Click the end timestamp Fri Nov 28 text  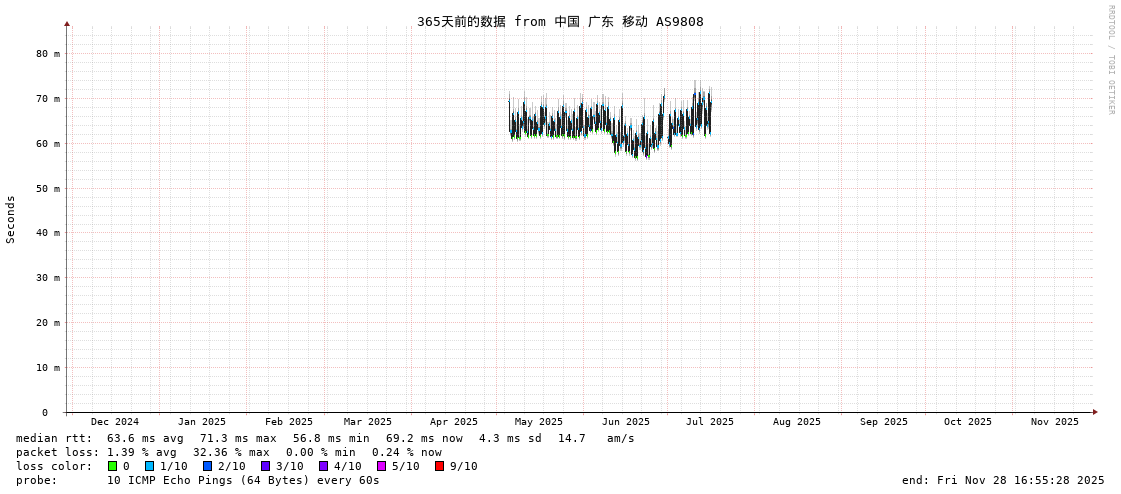tap(1003, 480)
